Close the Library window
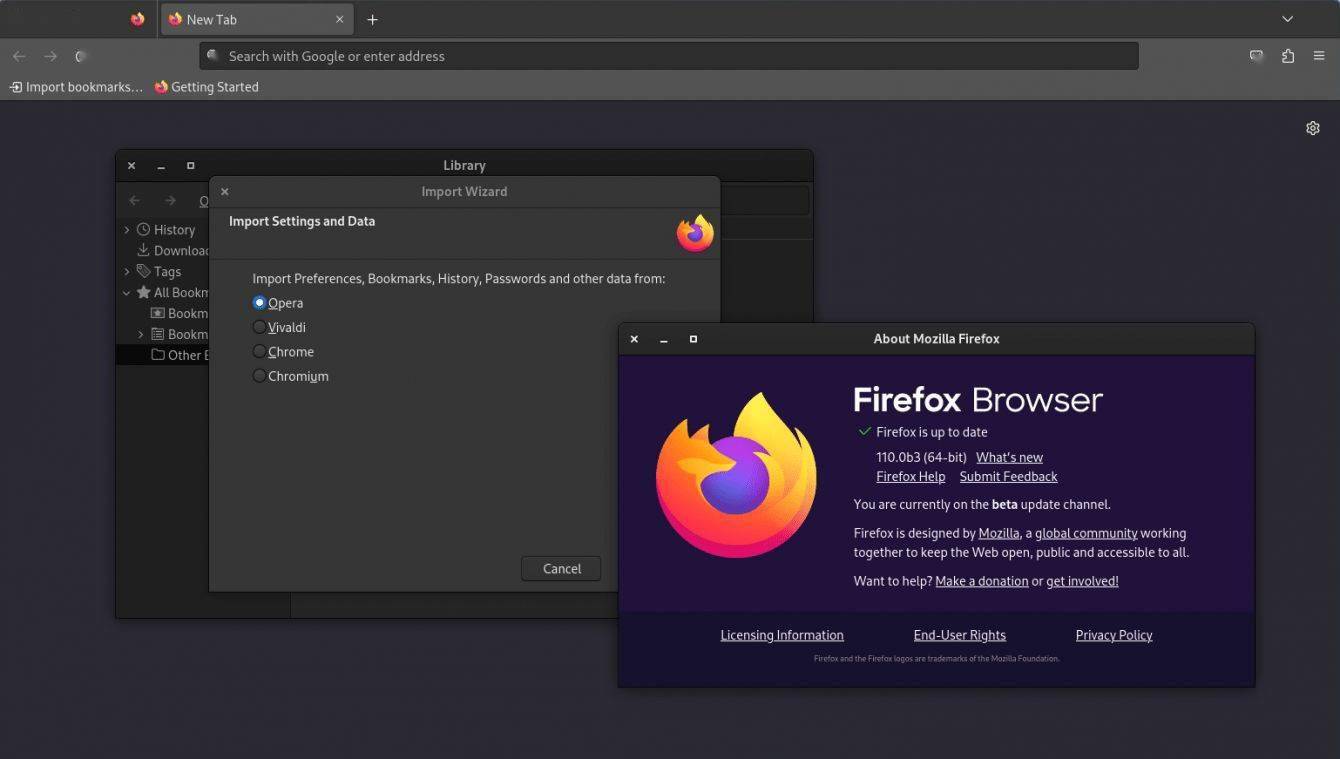Image resolution: width=1340 pixels, height=759 pixels. click(x=131, y=165)
